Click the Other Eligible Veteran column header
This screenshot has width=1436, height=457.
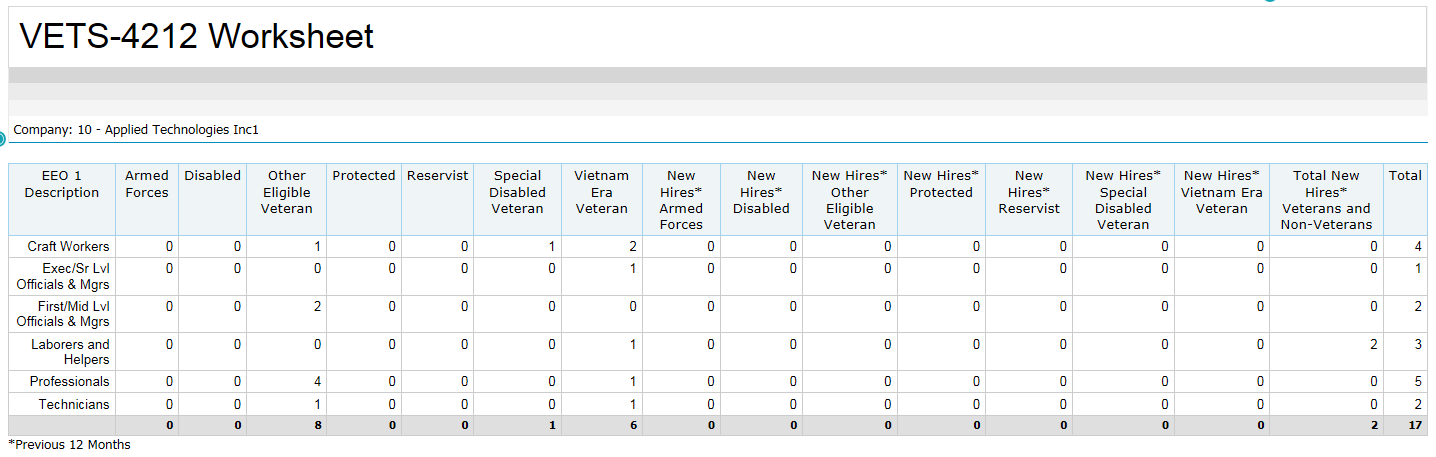pos(286,192)
